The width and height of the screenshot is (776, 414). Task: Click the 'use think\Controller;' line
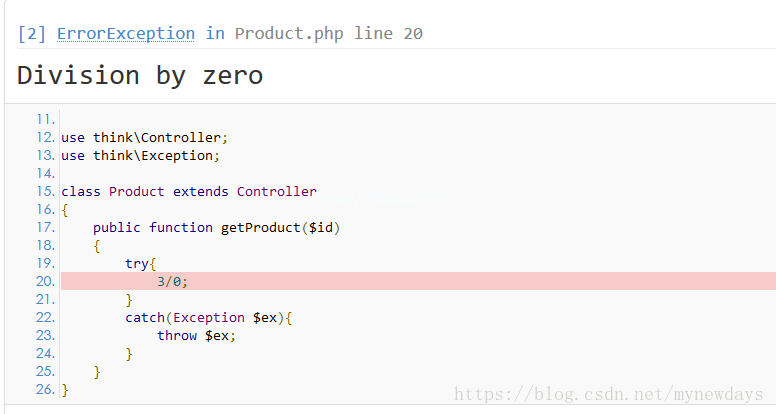[x=144, y=137]
